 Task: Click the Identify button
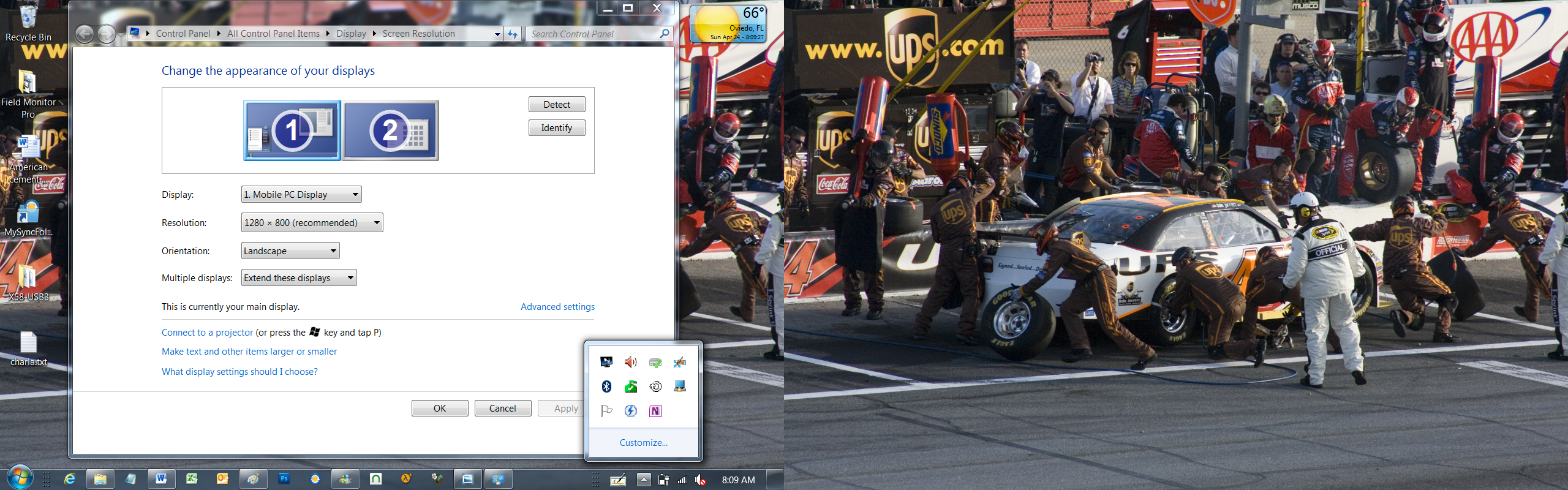(557, 128)
